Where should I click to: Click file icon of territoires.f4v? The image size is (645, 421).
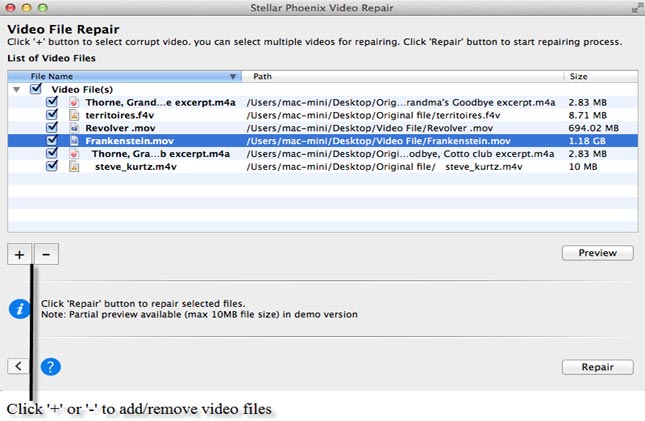(74, 115)
